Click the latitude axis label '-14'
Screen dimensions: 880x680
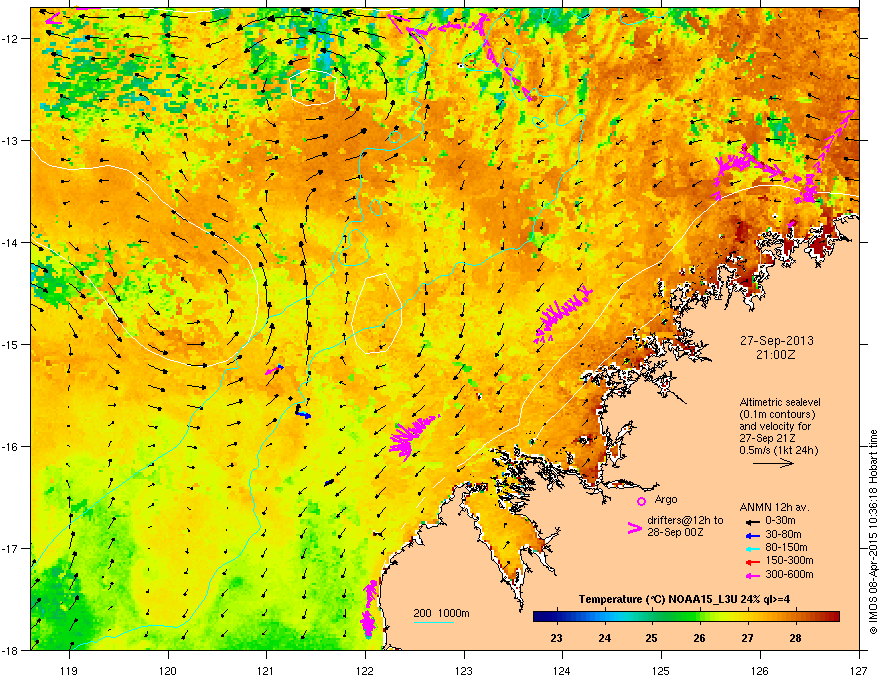point(11,242)
